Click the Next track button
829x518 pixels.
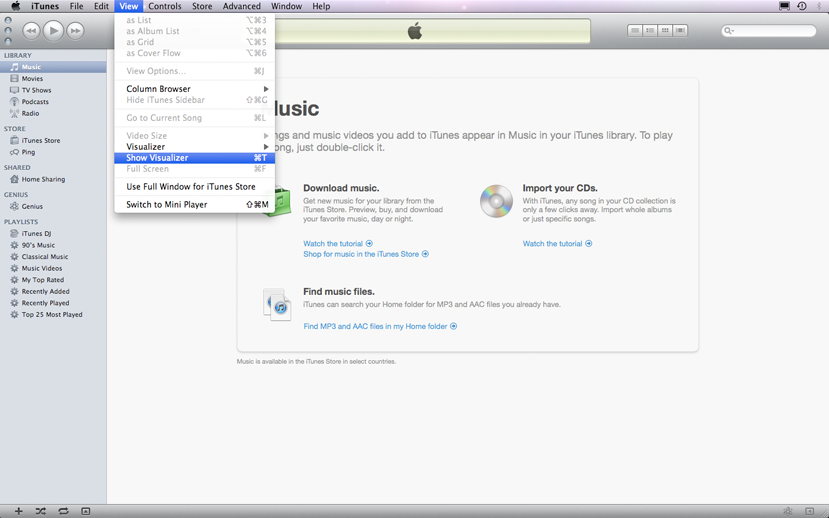[x=75, y=31]
